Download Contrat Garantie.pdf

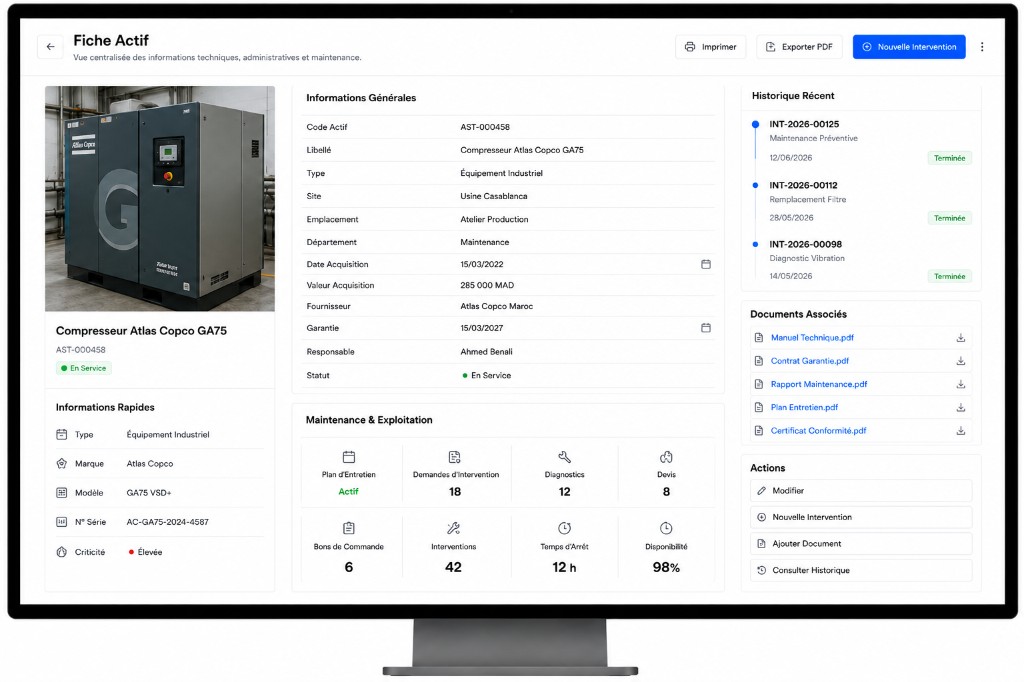coord(961,361)
